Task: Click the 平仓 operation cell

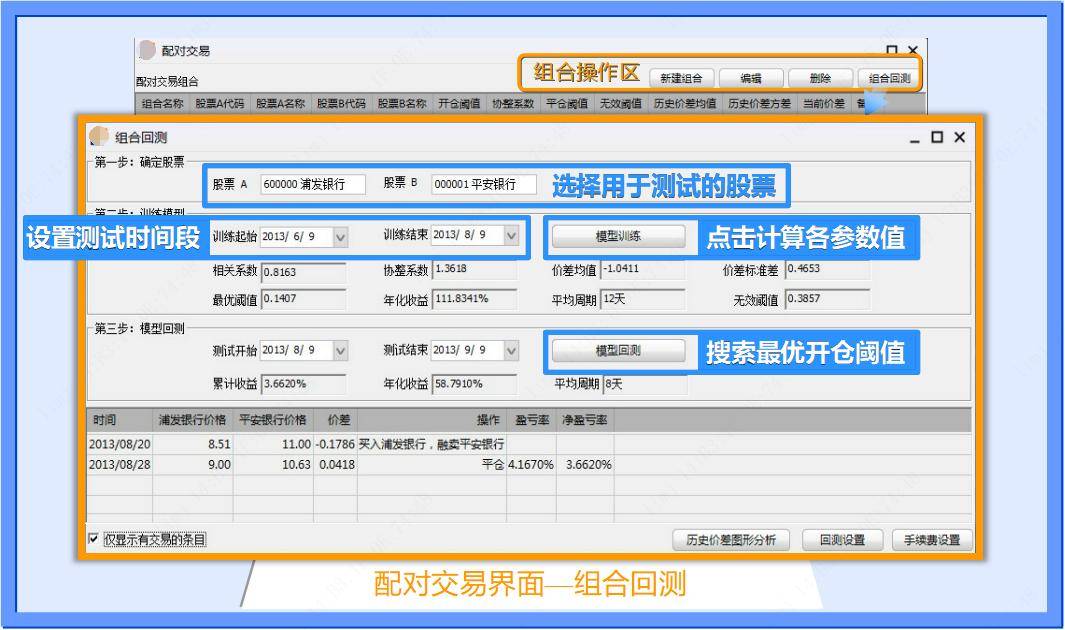Action: (431, 465)
